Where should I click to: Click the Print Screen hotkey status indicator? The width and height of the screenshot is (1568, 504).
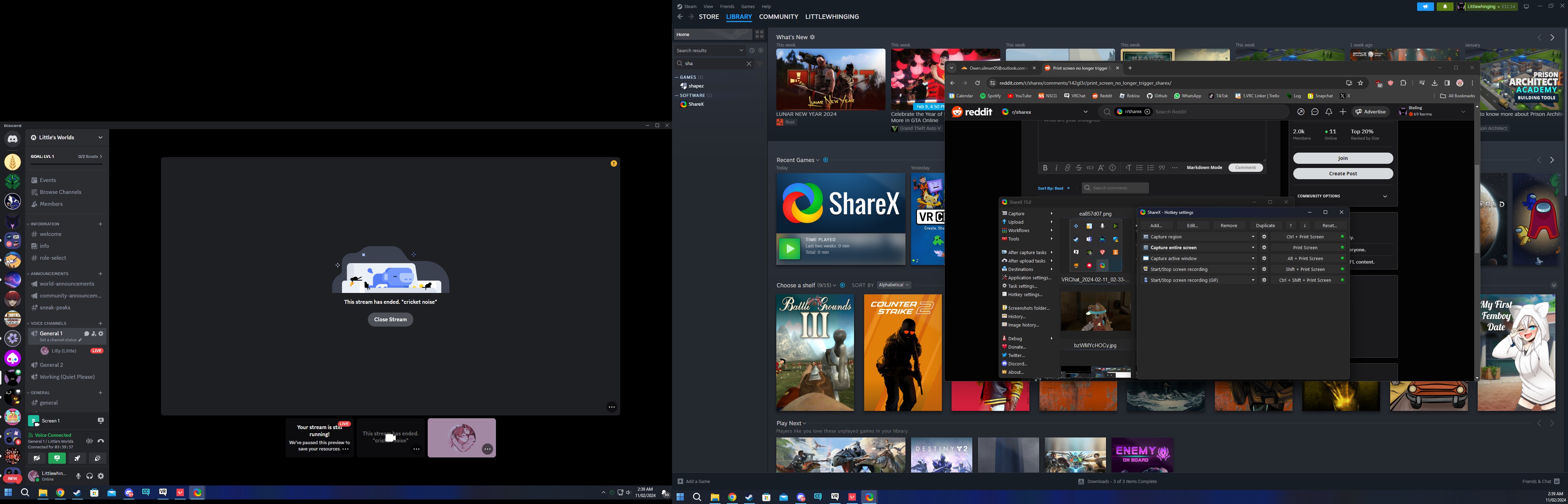(1342, 248)
